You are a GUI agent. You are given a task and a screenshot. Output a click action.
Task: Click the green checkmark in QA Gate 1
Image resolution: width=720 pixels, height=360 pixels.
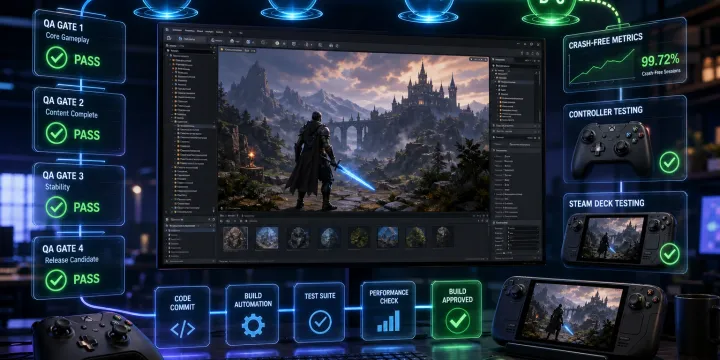coord(56,58)
